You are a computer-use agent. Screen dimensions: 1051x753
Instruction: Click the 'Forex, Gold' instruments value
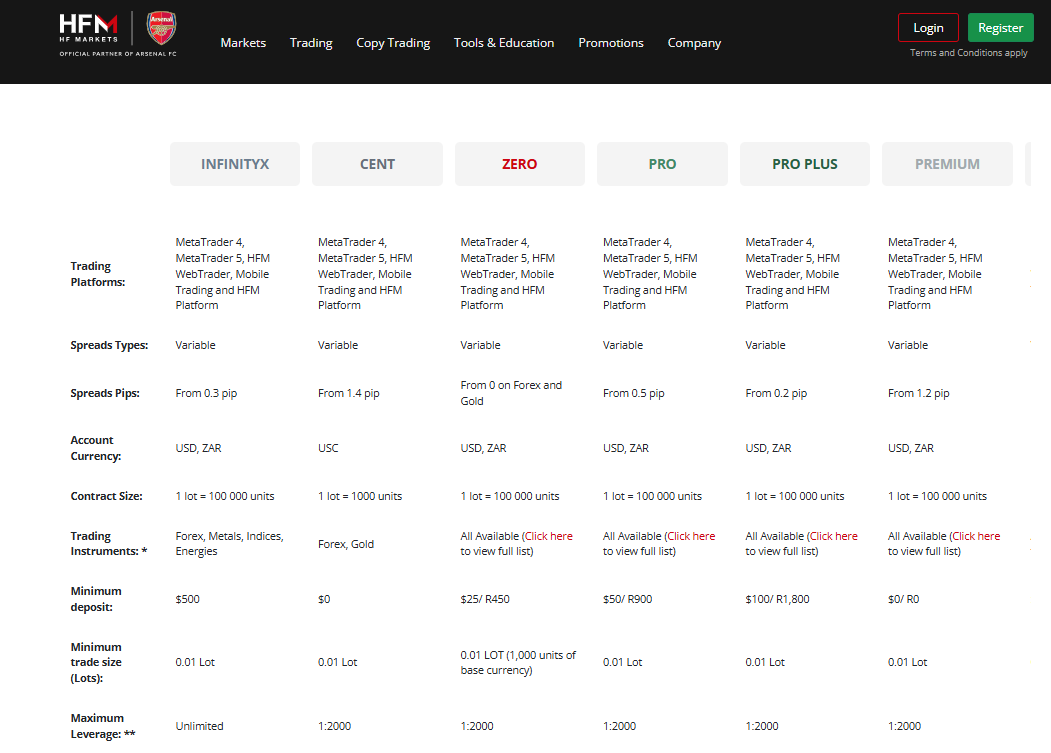click(x=346, y=544)
